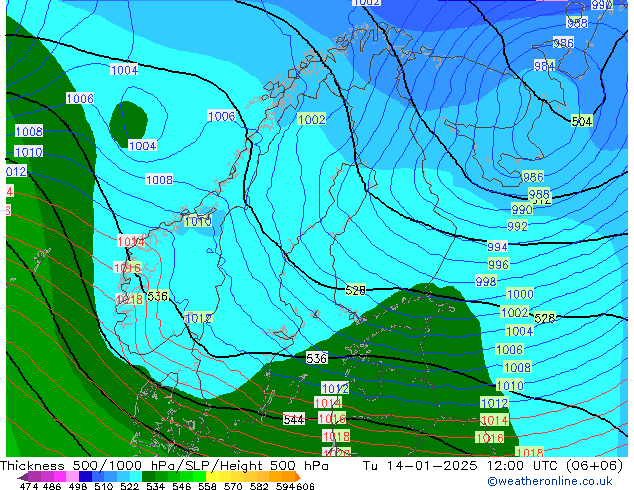Click legend scale value 510

click(x=104, y=486)
